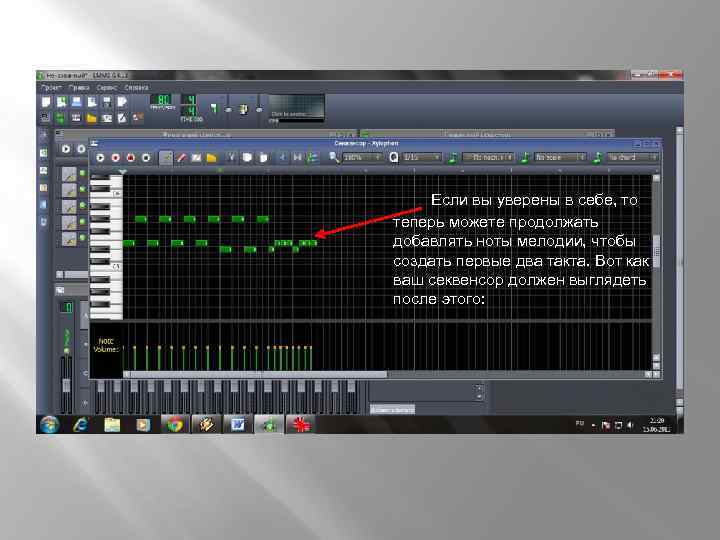Select the yellow detune mode tool
Screen dimensions: 720x540
211,158
